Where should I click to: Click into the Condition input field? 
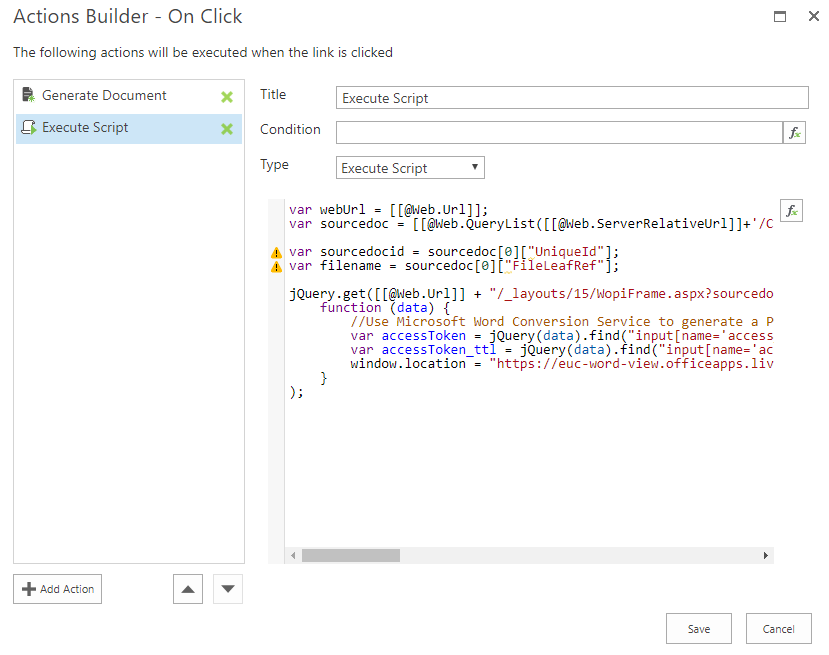click(x=558, y=133)
